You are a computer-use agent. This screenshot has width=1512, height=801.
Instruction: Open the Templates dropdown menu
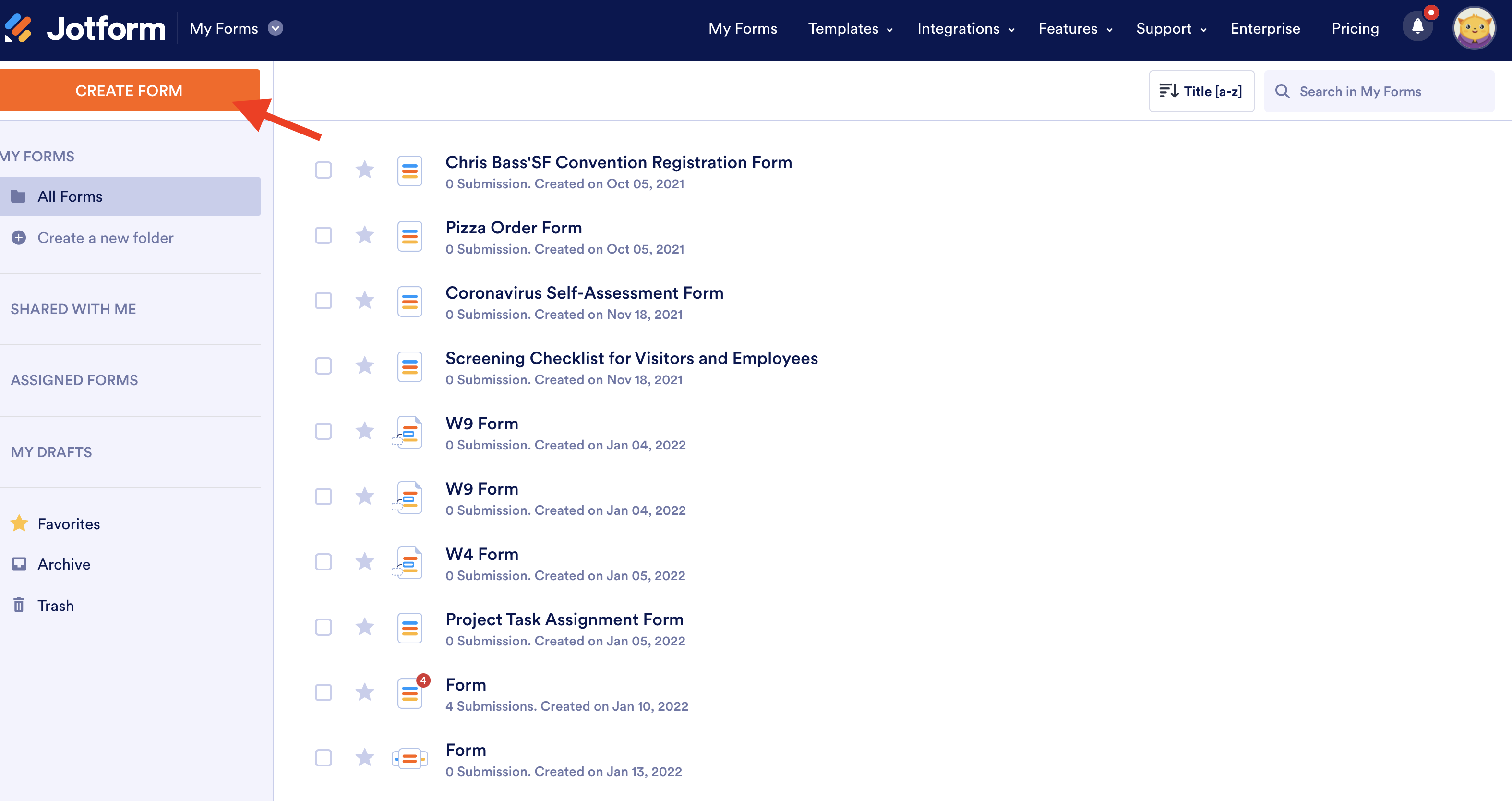tap(849, 28)
